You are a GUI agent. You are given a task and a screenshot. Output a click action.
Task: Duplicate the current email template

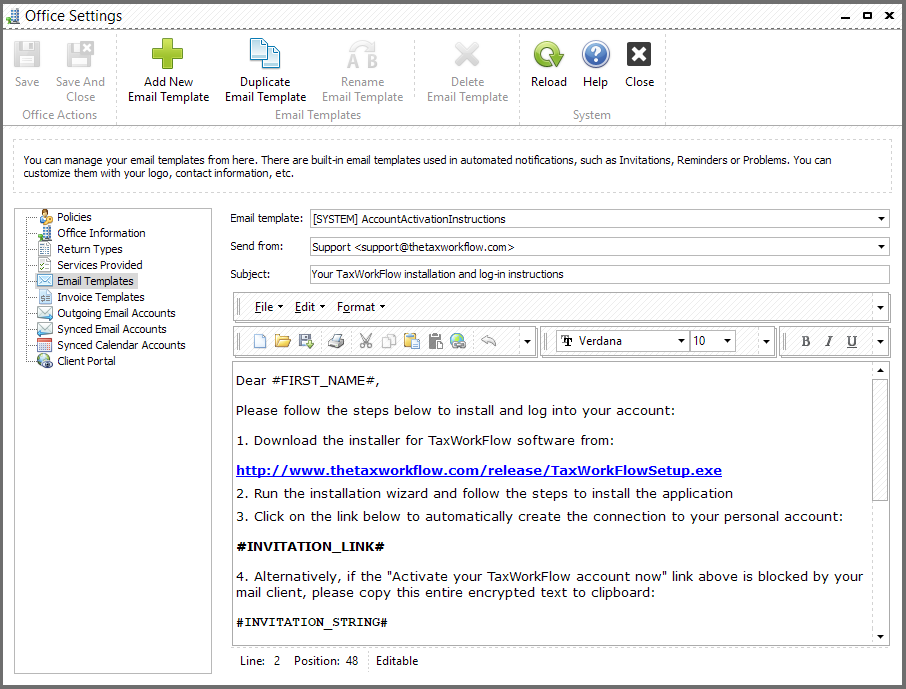point(265,71)
